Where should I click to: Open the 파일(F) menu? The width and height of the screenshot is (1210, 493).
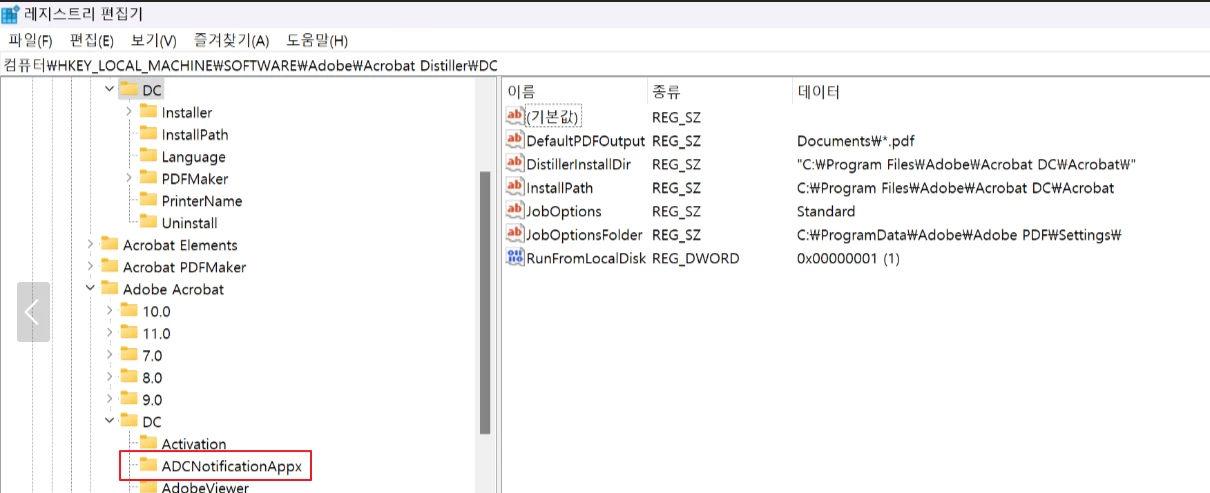coord(30,40)
